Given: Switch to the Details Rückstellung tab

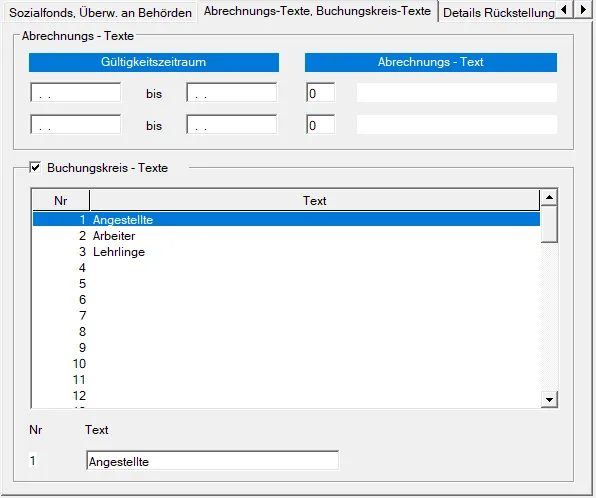Looking at the screenshot, I should pos(499,13).
